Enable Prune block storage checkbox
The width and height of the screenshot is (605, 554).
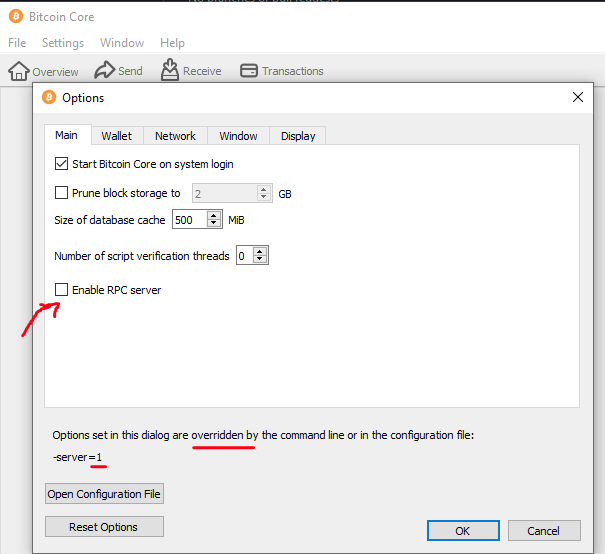click(61, 193)
